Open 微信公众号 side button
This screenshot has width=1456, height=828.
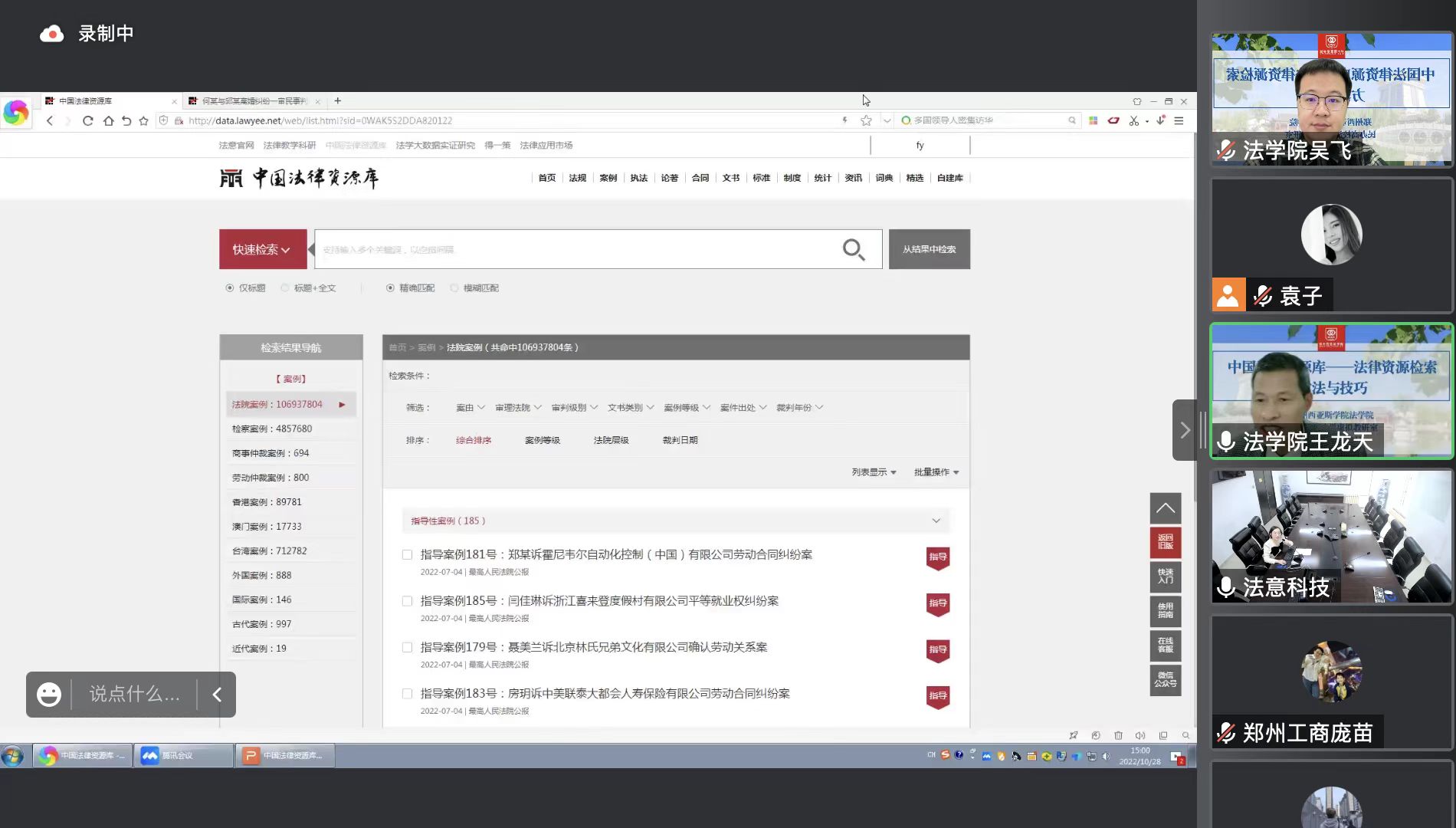(x=1166, y=680)
